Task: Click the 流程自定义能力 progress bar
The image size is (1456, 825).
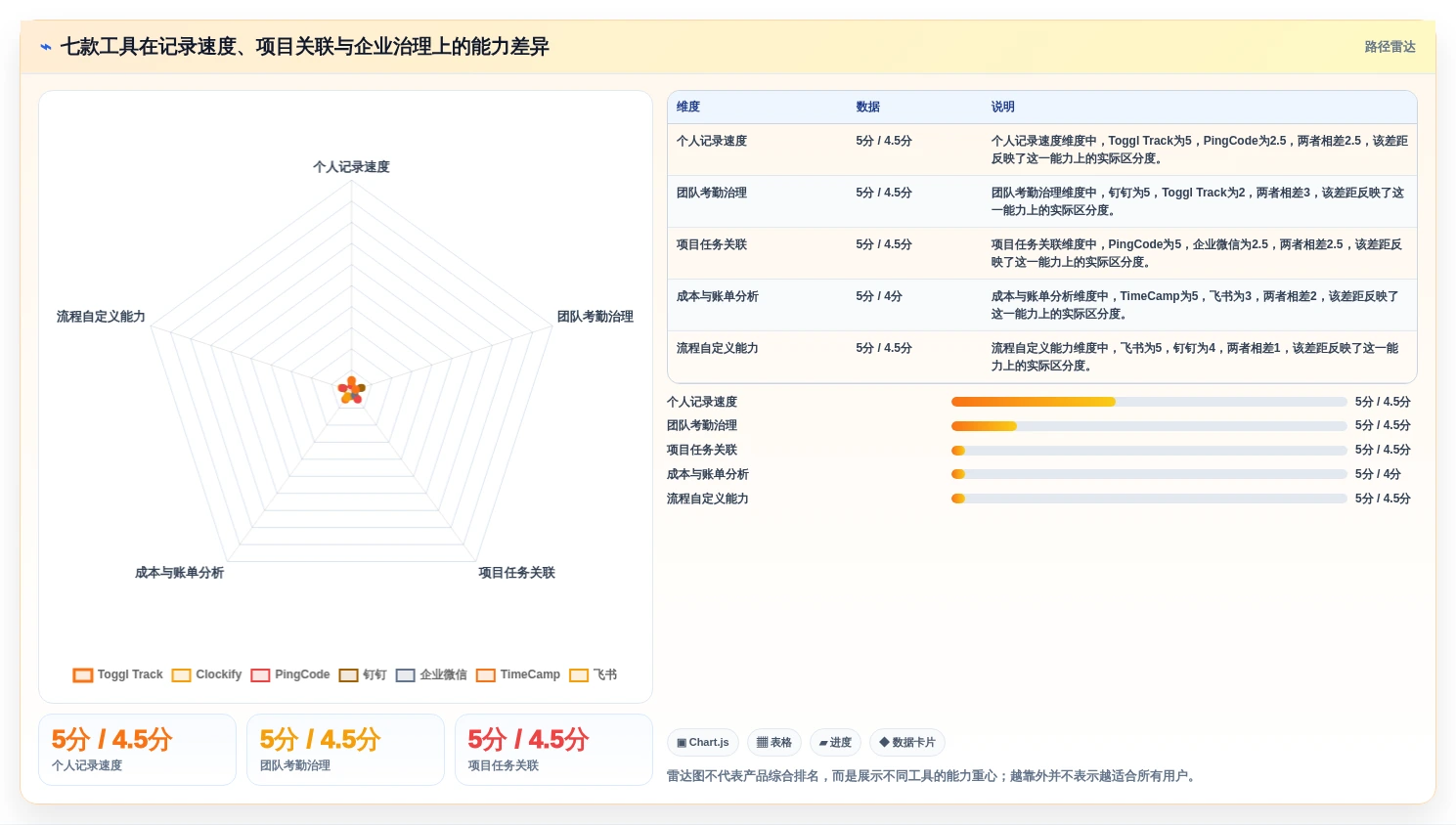Action: [1149, 499]
